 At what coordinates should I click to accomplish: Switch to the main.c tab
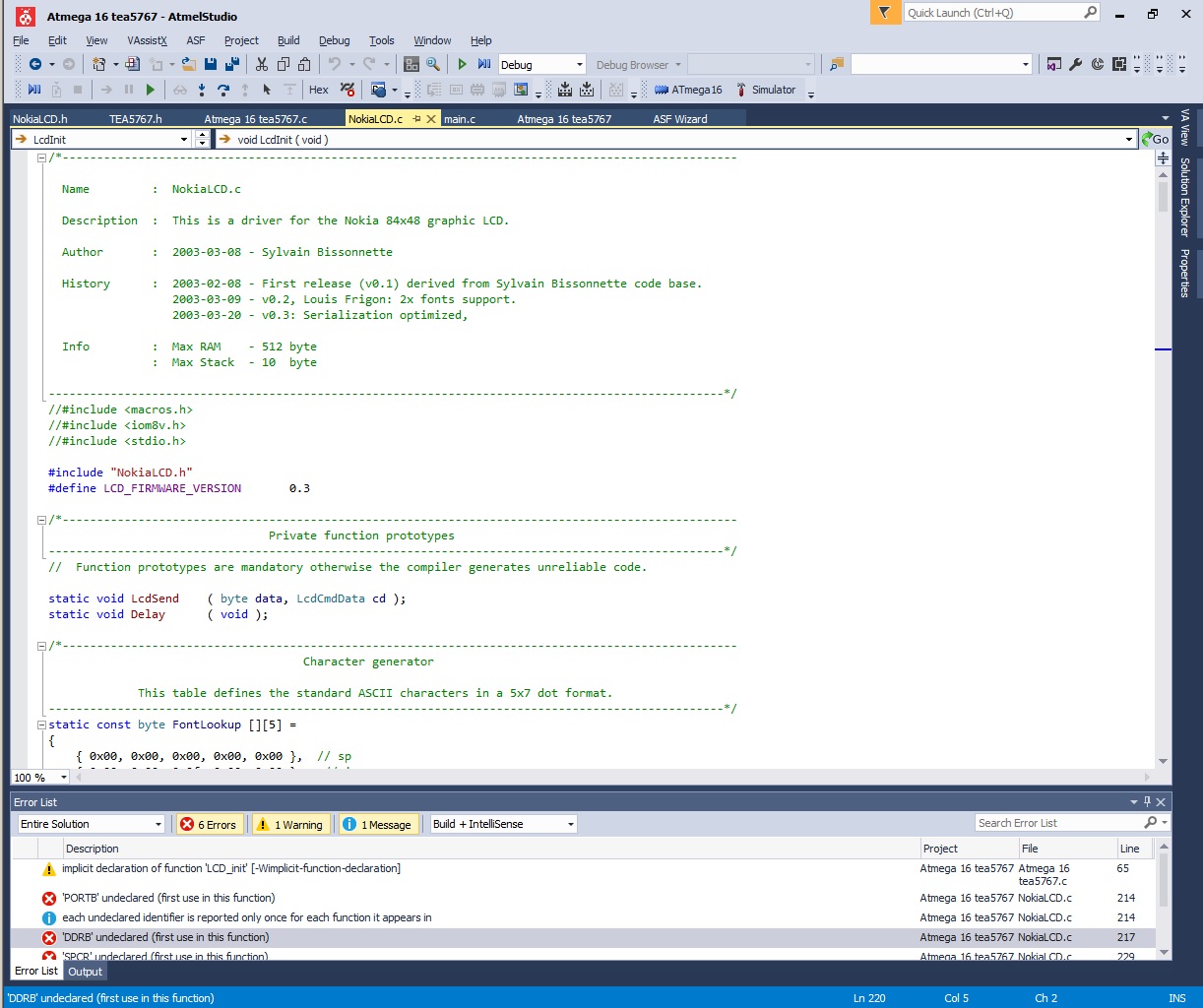460,119
